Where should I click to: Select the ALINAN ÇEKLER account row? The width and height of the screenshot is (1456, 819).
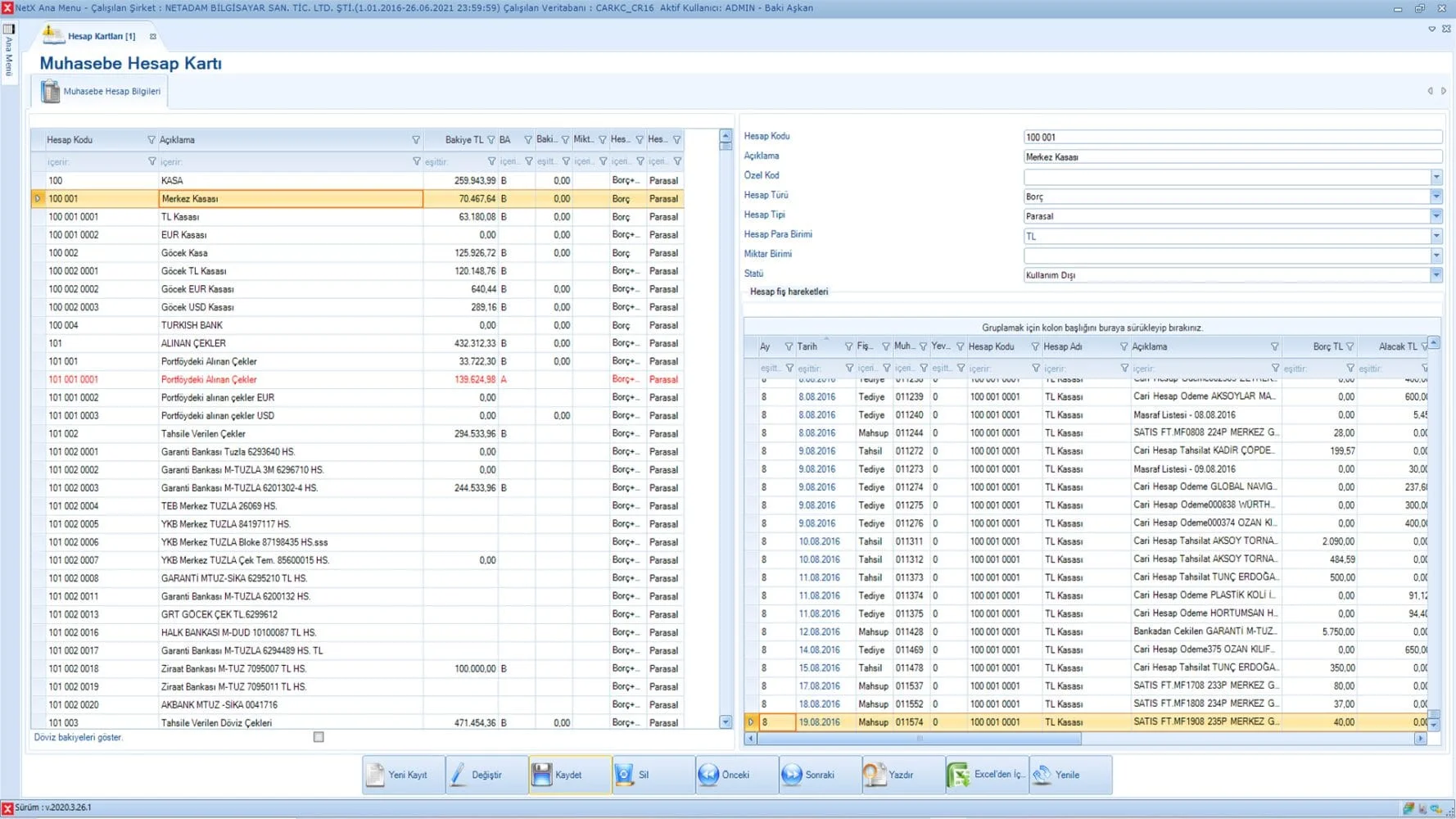click(193, 343)
